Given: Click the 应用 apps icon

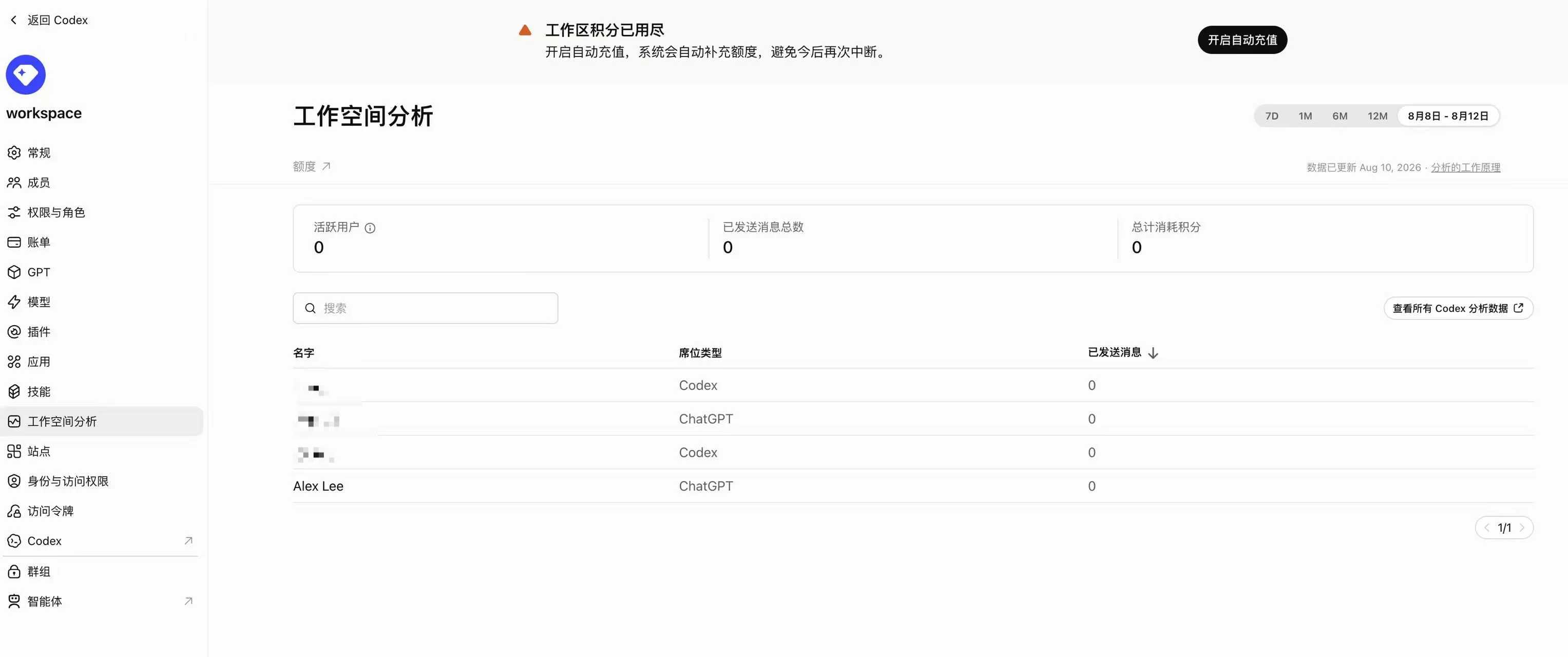Looking at the screenshot, I should tap(14, 362).
